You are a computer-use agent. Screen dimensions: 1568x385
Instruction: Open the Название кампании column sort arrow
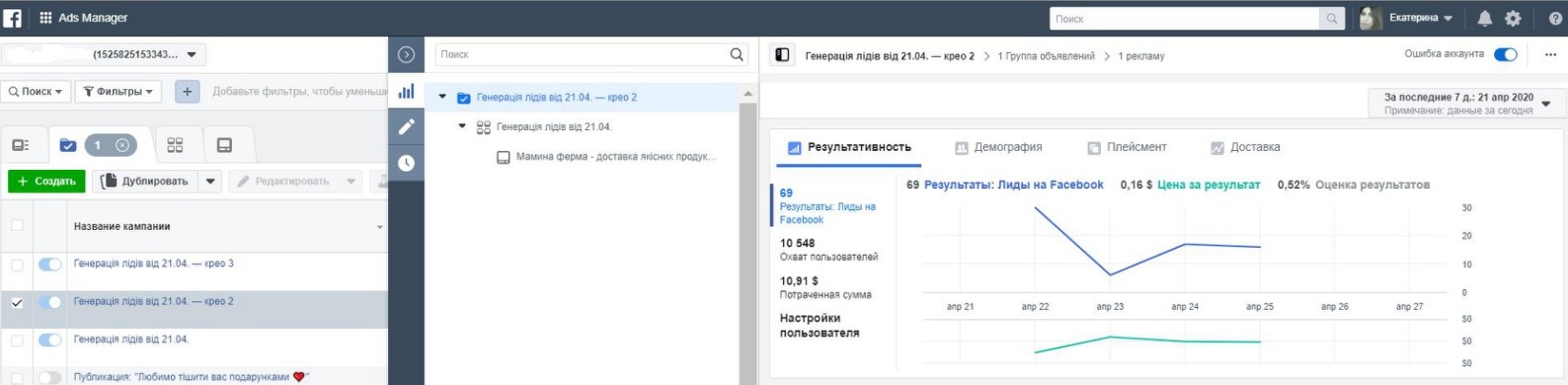pos(379,228)
